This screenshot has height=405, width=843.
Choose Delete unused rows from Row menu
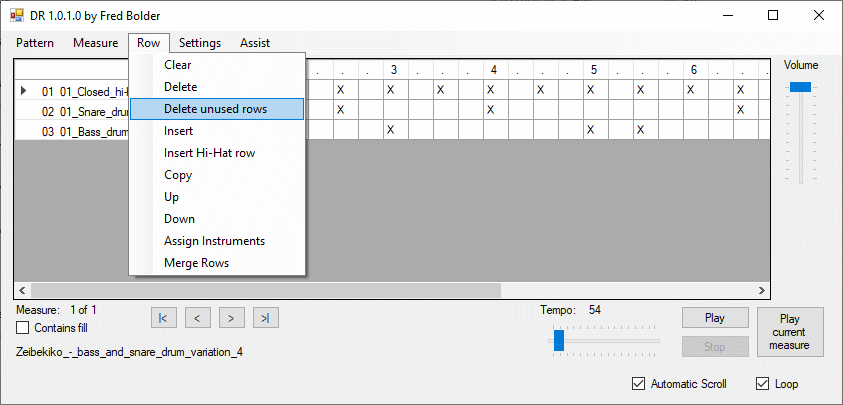coord(216,109)
